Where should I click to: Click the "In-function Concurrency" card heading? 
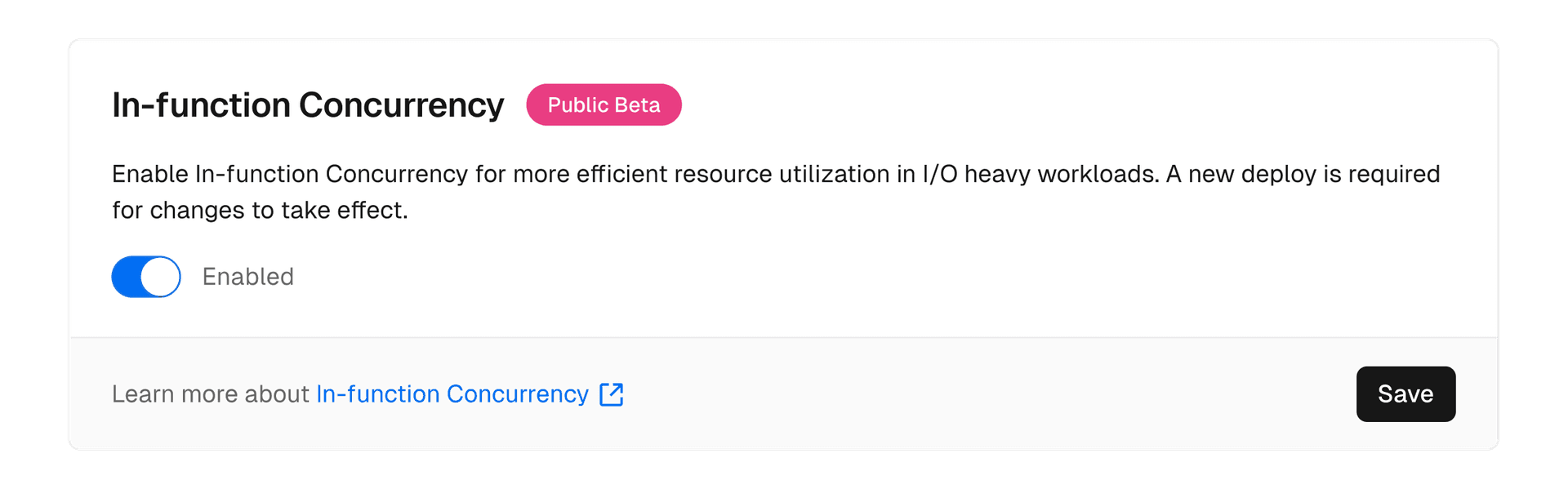pos(308,105)
